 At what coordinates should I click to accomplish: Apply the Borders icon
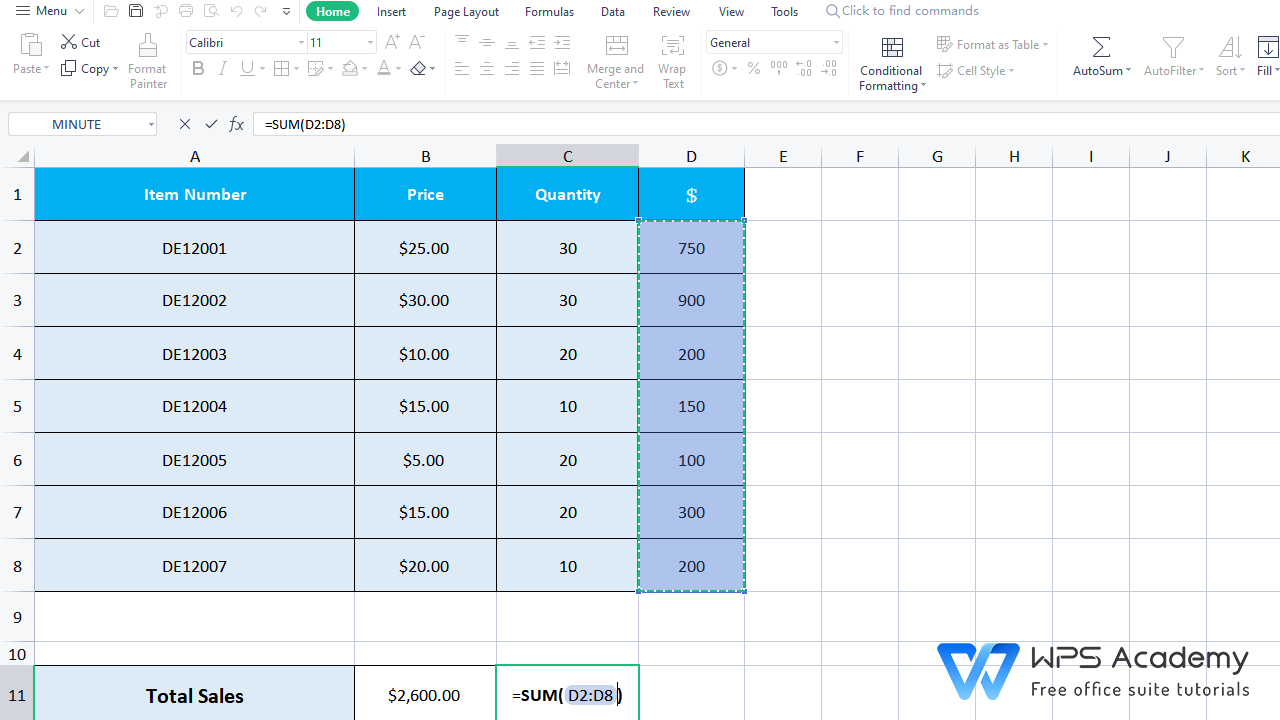pyautogui.click(x=281, y=68)
